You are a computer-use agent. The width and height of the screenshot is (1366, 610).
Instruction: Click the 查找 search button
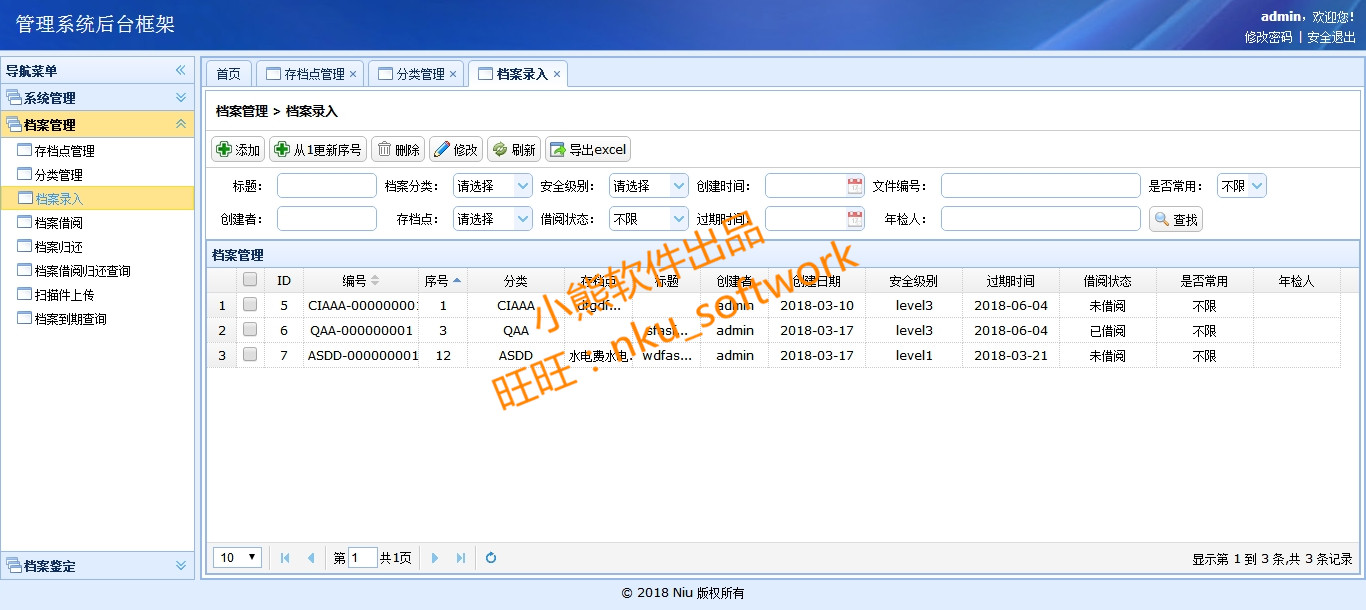tap(1176, 220)
